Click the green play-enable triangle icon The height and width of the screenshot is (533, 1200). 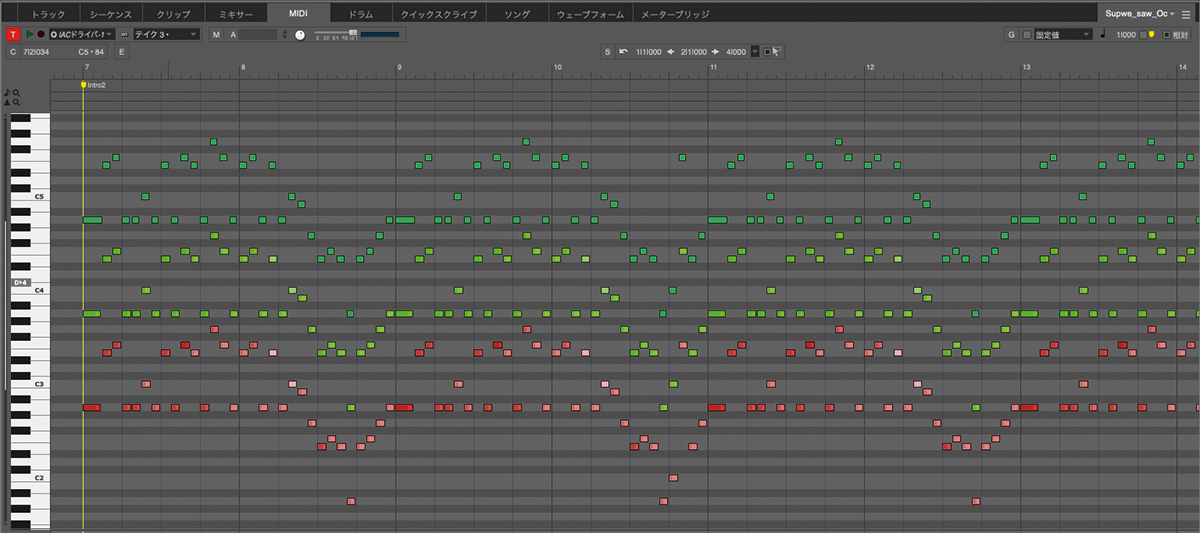click(29, 34)
